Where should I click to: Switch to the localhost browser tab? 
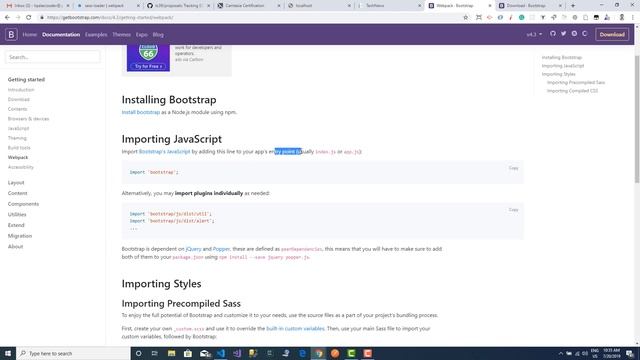(318, 6)
